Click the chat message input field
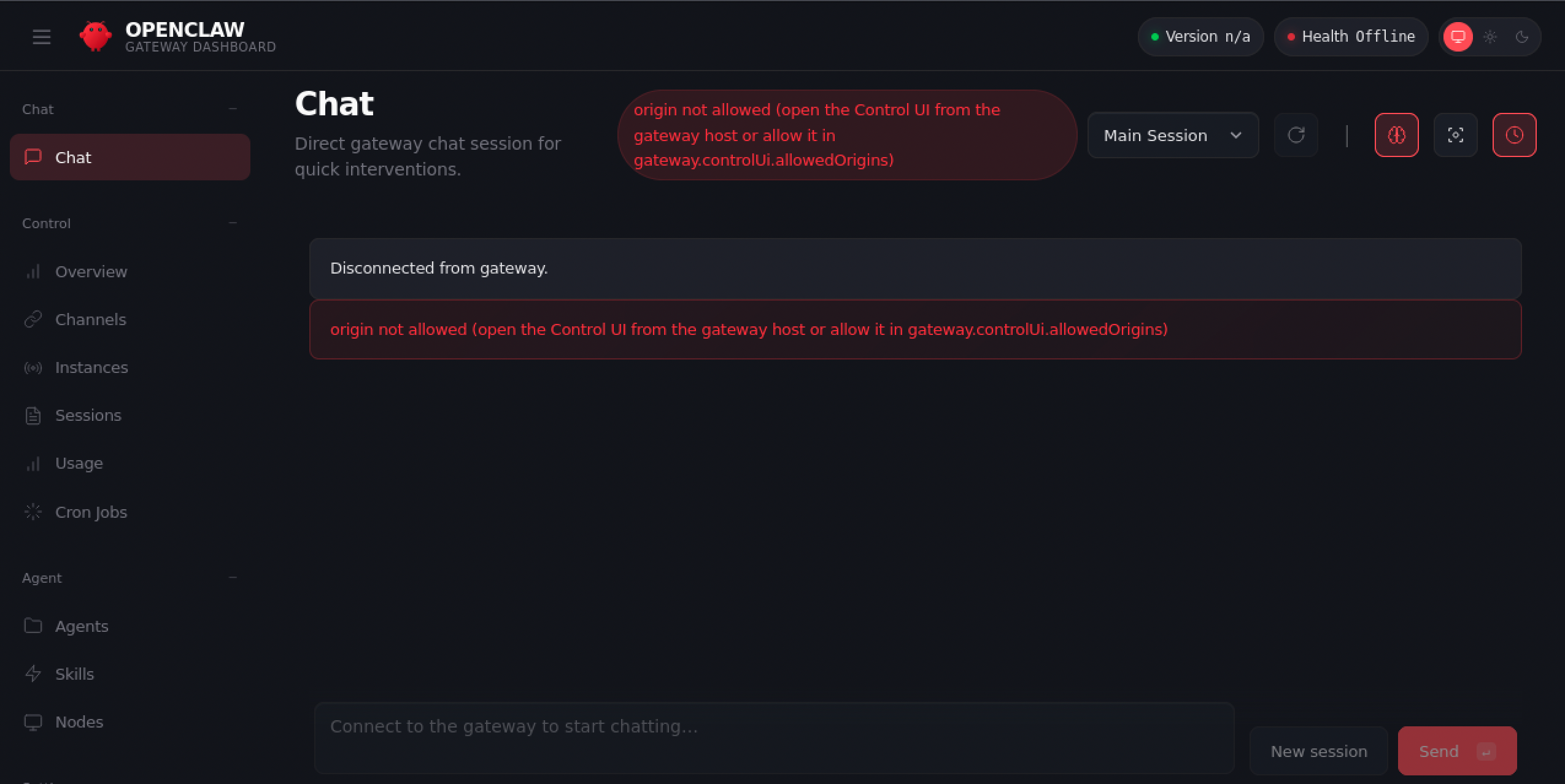Image resolution: width=1565 pixels, height=784 pixels. tap(773, 737)
